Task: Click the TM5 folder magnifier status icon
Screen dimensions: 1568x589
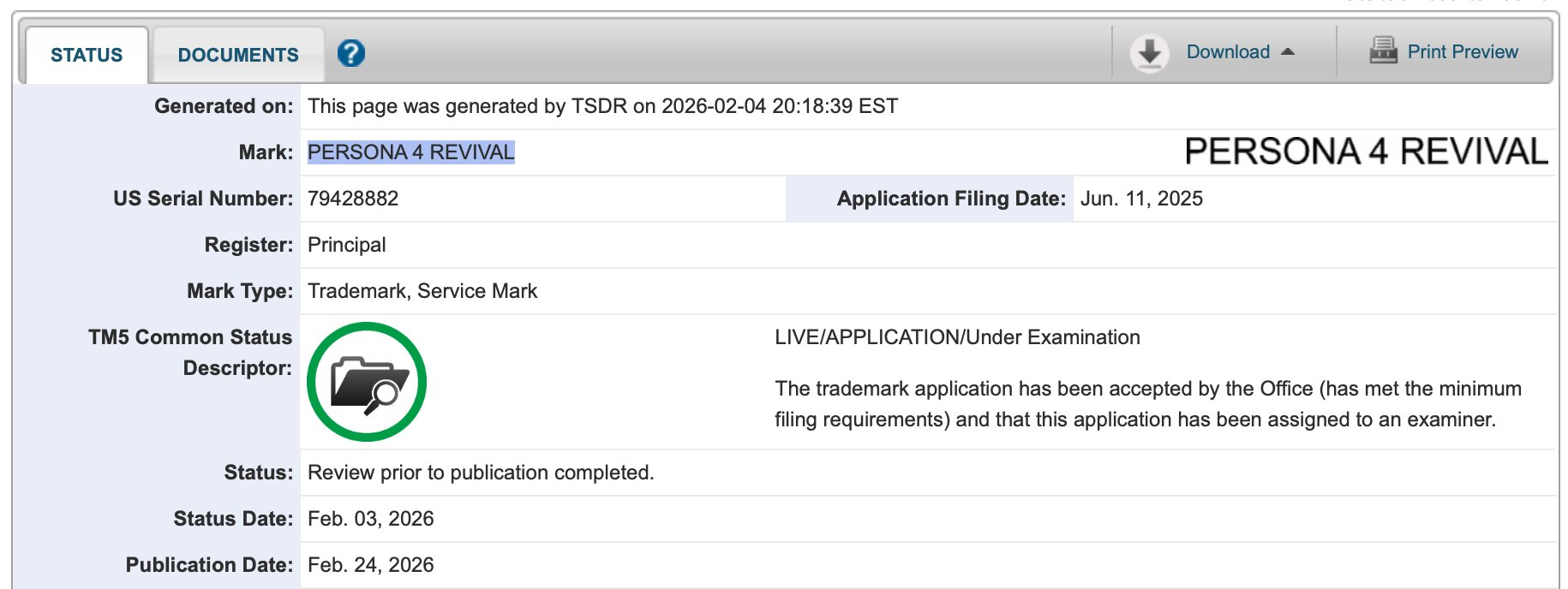Action: click(x=367, y=382)
